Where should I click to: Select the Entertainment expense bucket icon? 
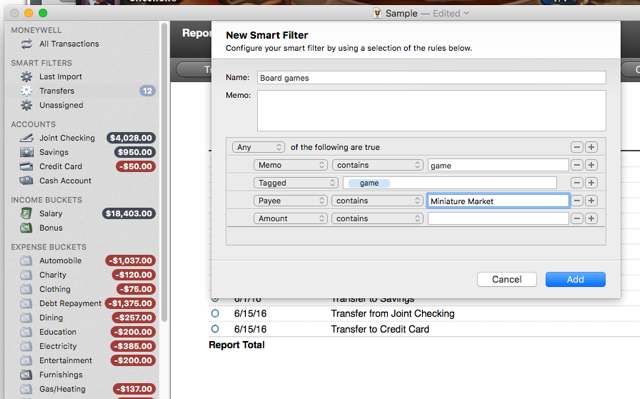point(26,361)
